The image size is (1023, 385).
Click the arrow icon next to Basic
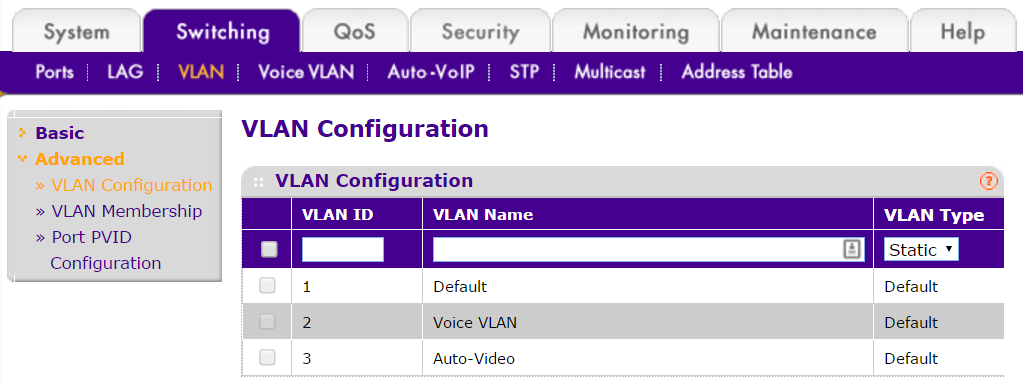coord(23,132)
